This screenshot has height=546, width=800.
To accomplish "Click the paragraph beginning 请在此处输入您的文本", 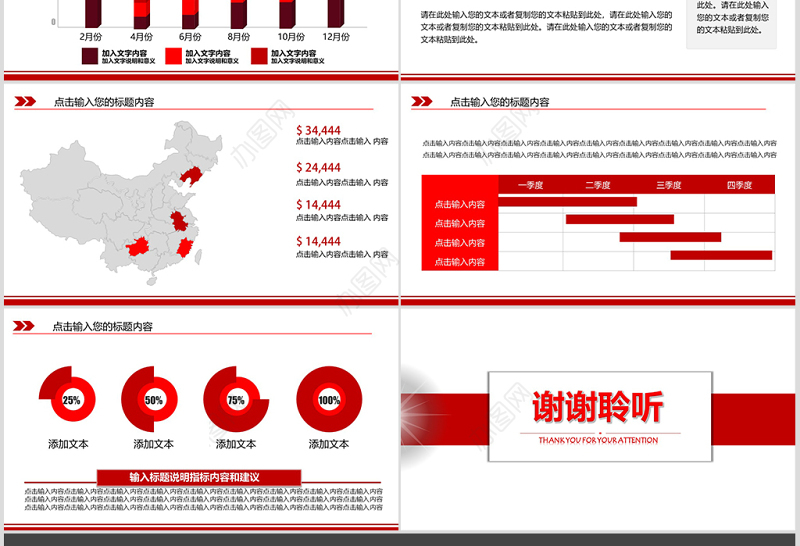I will click(546, 27).
